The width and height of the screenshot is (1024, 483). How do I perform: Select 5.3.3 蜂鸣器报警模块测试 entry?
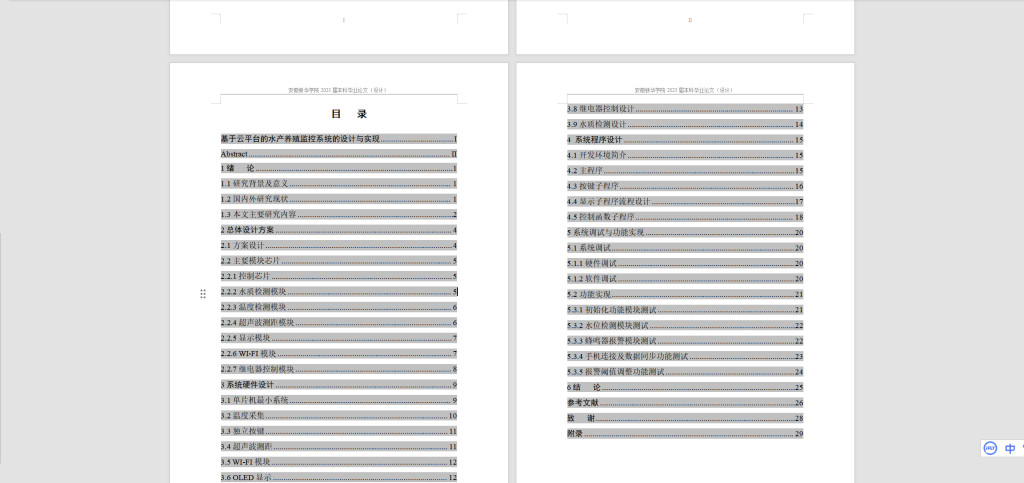tap(611, 341)
